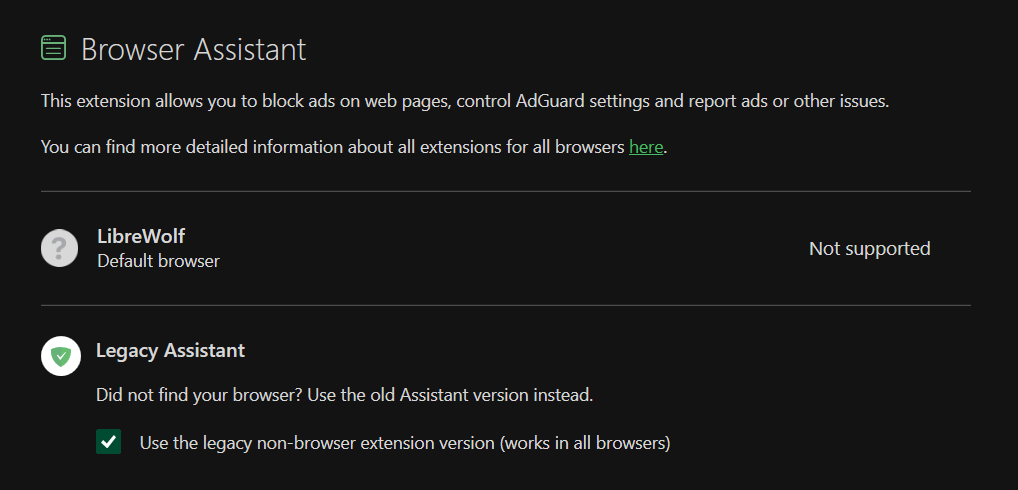Click the LibreWolf question mark icon
The width and height of the screenshot is (1018, 490).
coord(59,248)
